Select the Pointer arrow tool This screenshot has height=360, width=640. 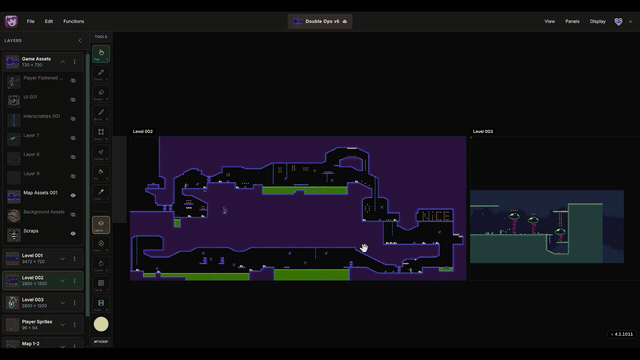pos(101,153)
